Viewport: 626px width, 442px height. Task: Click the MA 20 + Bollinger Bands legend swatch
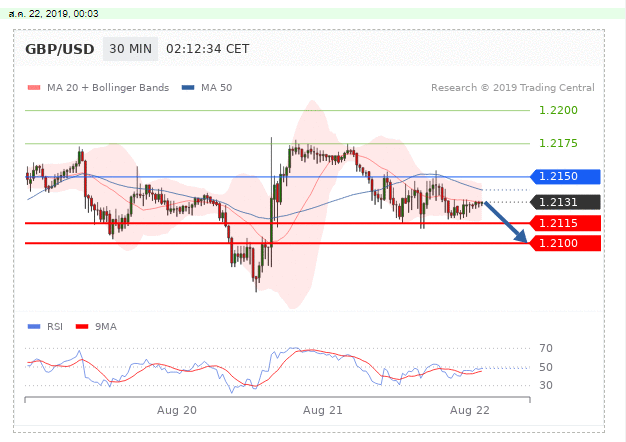pyautogui.click(x=34, y=87)
